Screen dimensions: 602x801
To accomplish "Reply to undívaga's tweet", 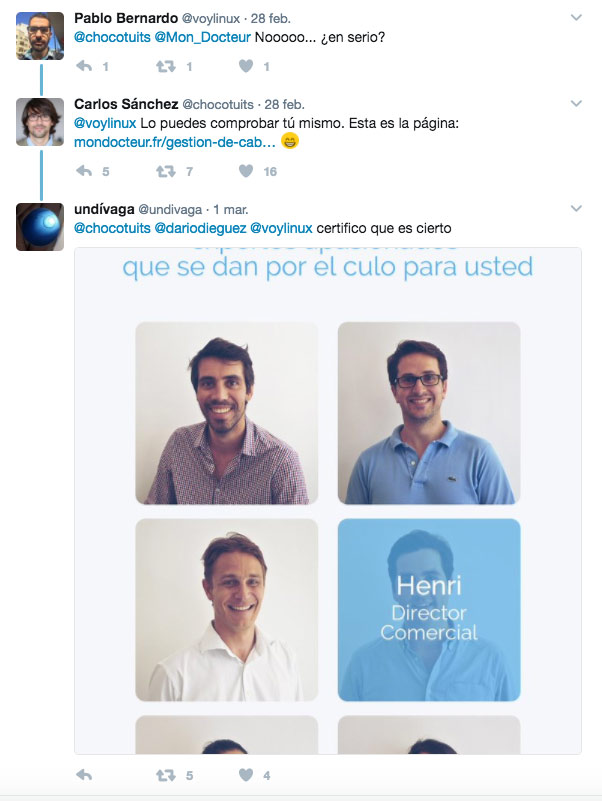I will click(x=84, y=775).
